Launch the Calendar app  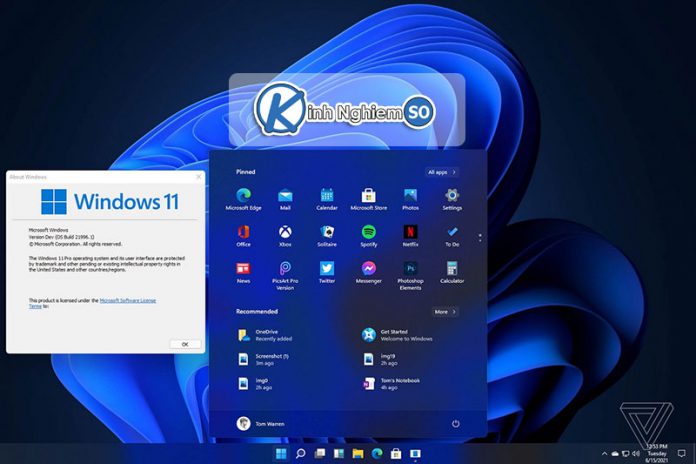point(327,199)
